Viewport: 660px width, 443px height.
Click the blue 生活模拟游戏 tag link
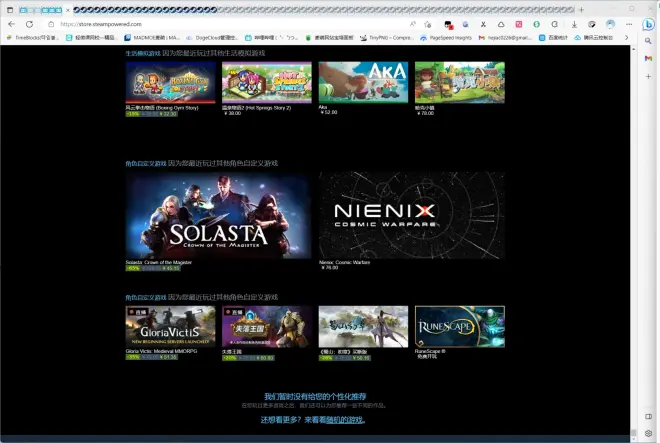pyautogui.click(x=143, y=53)
